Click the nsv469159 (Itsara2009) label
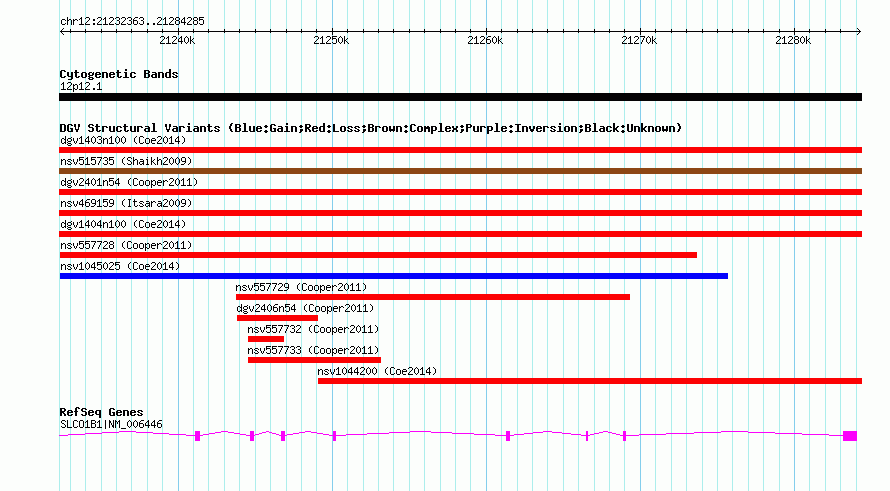Image resolution: width=890 pixels, height=491 pixels. (126, 203)
